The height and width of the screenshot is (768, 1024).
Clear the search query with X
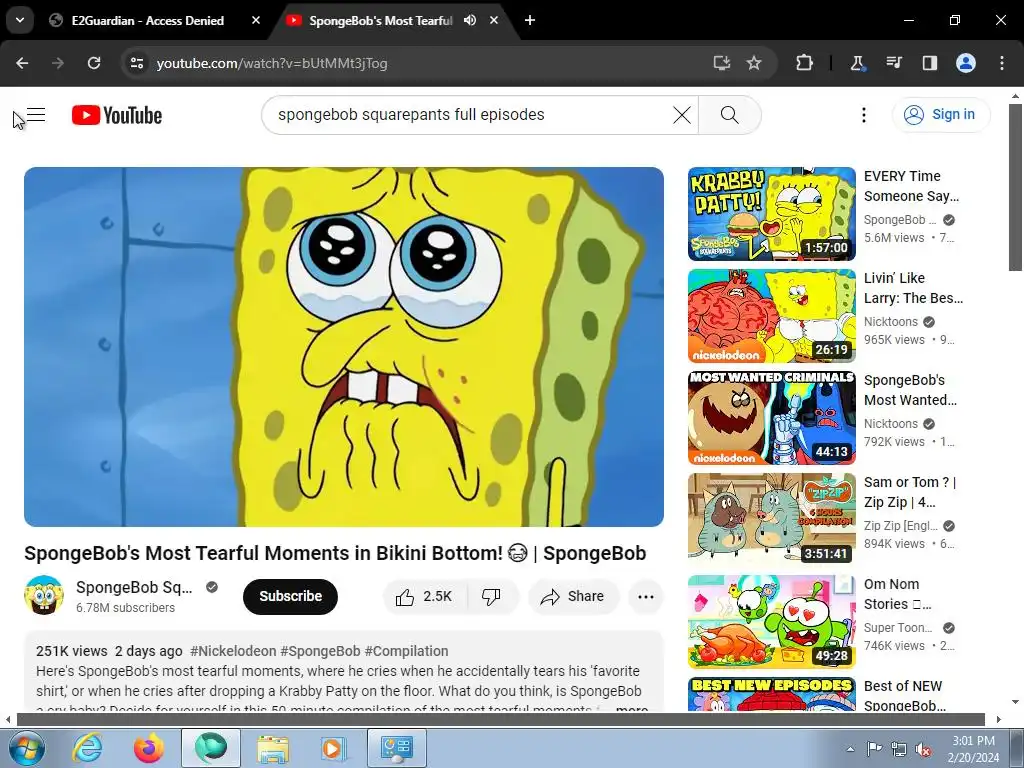[682, 115]
